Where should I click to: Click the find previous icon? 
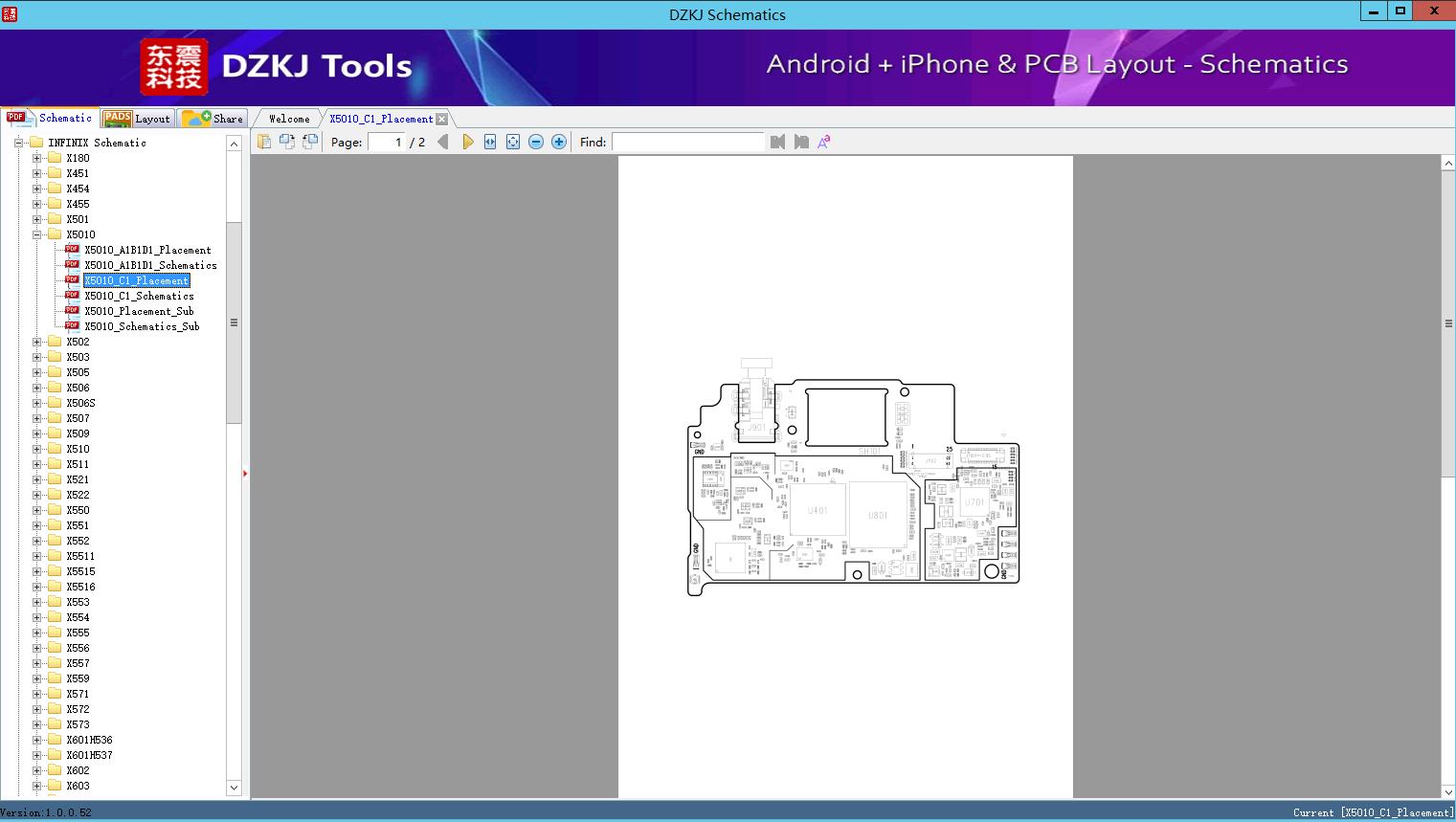pyautogui.click(x=777, y=142)
